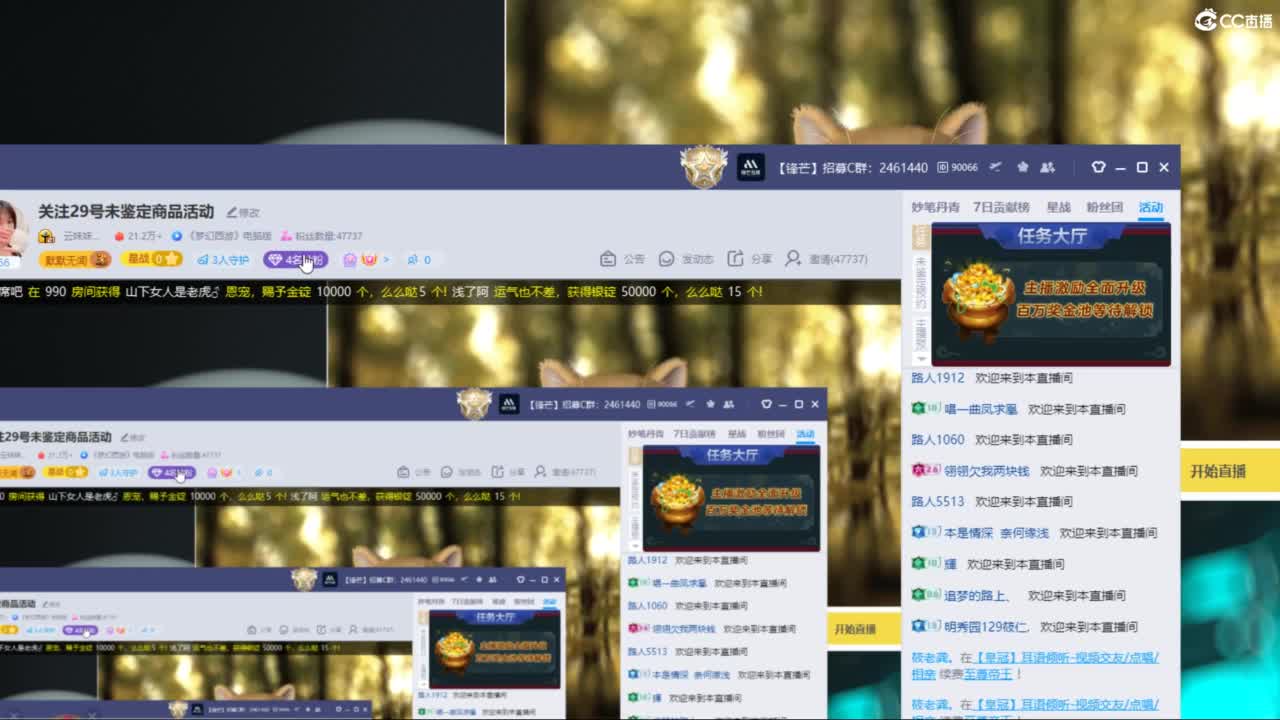Click username 明秀园129筱仁 in main chat list
This screenshot has height=720, width=1280.
pyautogui.click(x=986, y=627)
